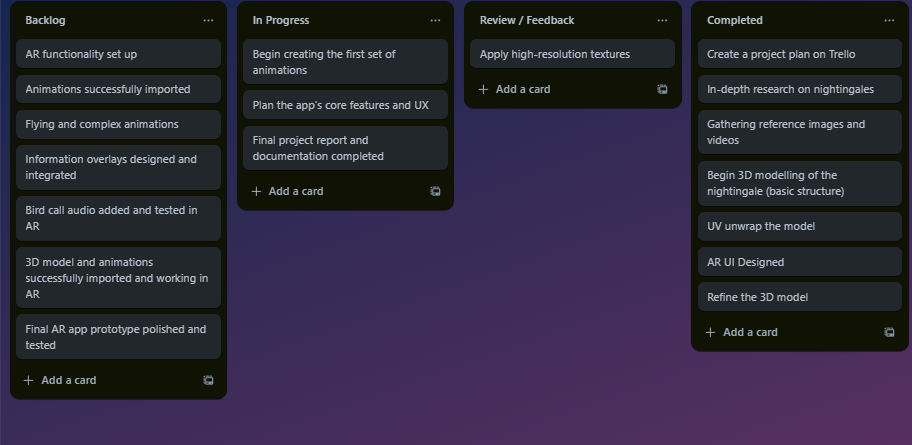
Task: Open the "UV unwrap the model" card
Action: [x=799, y=226]
